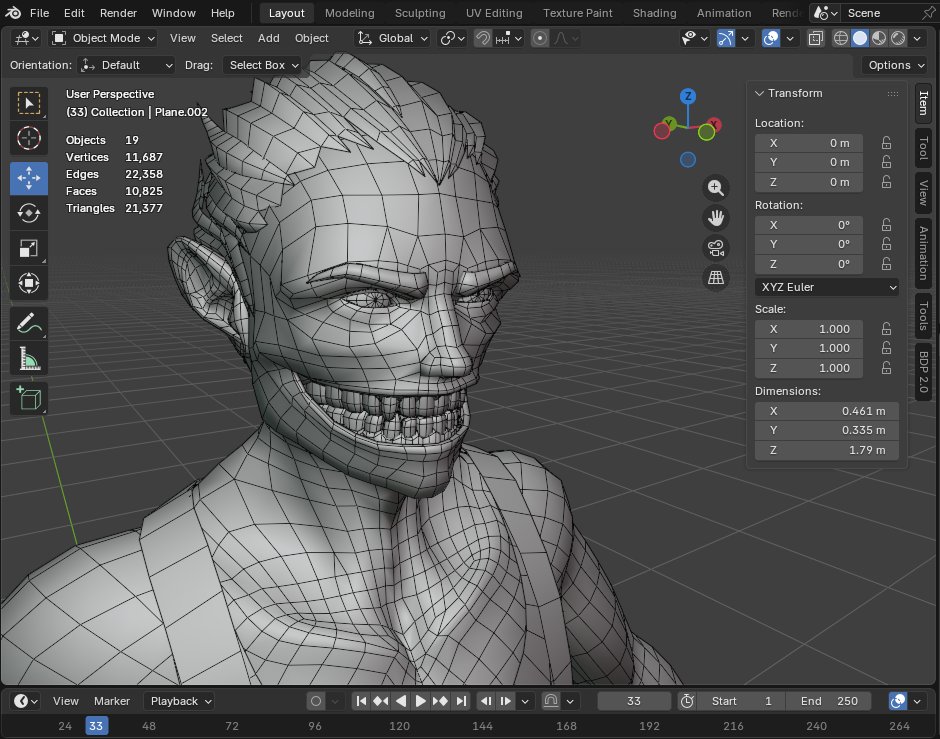Enable snapping magnet toggle
The width and height of the screenshot is (940, 739).
click(482, 38)
